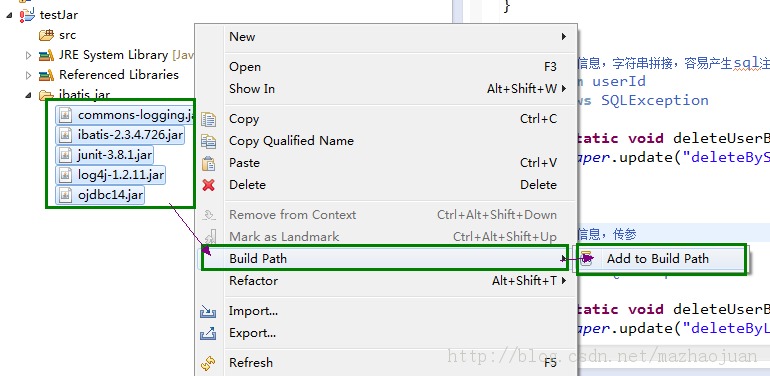The width and height of the screenshot is (770, 376).
Task: Expand the JRE System Library node
Action: (28, 55)
